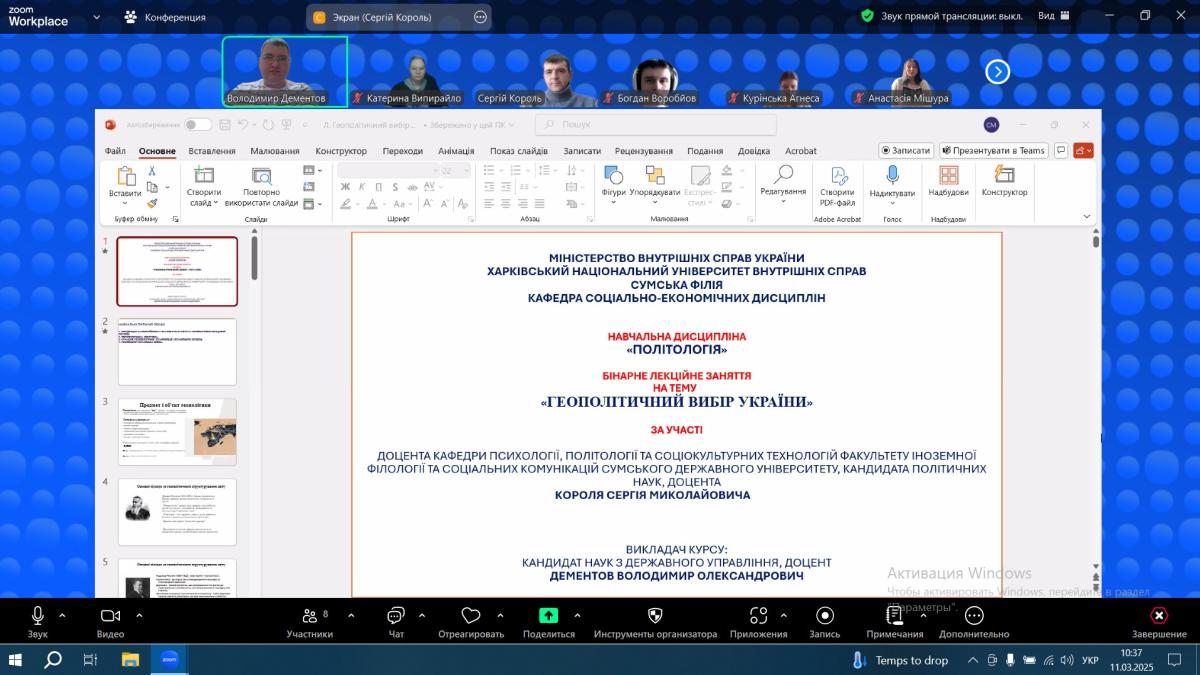Open the Чат chat panel
The image size is (1200, 675).
click(396, 616)
